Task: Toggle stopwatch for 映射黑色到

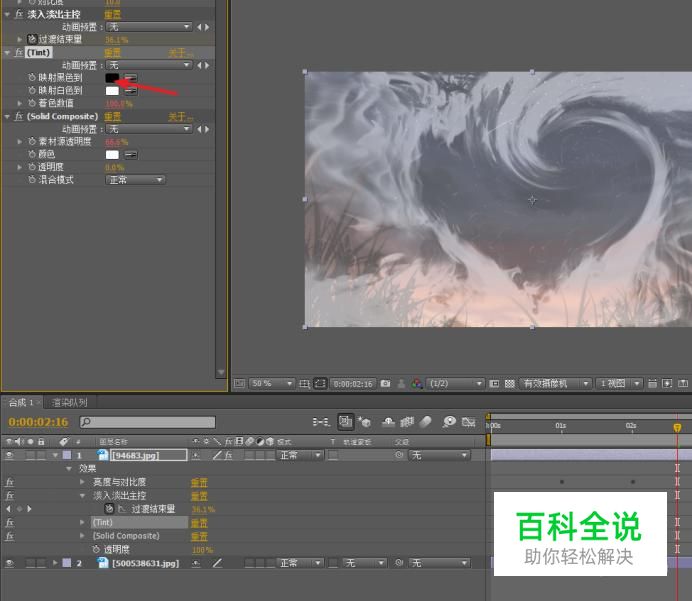Action: pos(32,78)
